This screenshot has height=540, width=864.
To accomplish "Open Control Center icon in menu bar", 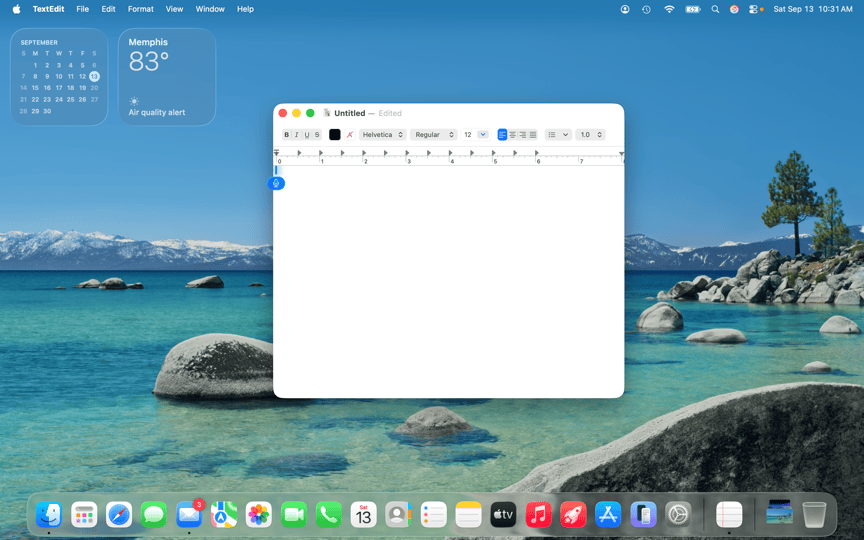I will tap(754, 9).
